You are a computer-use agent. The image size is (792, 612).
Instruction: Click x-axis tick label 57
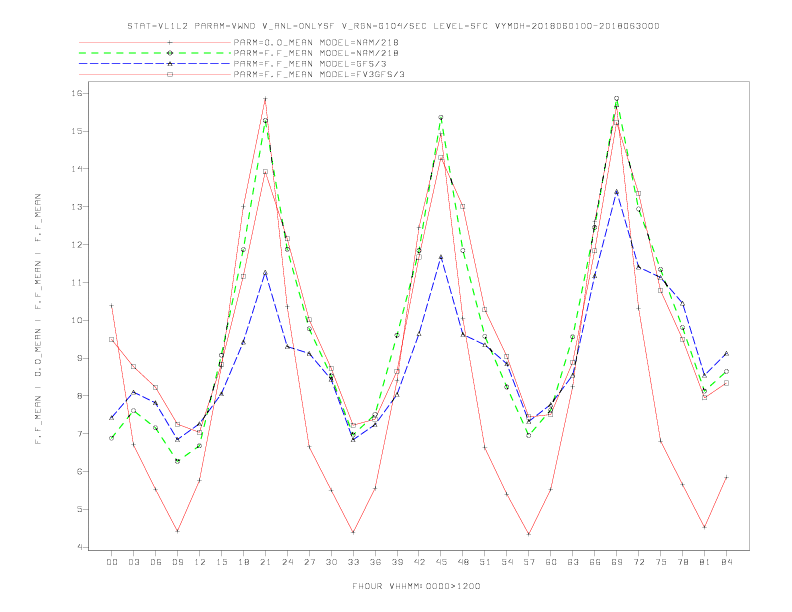pyautogui.click(x=529, y=562)
